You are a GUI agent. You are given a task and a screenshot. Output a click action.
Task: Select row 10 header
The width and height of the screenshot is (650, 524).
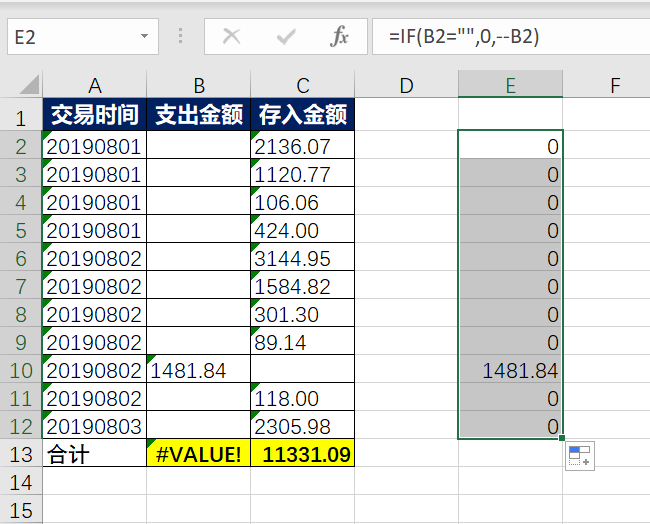(21, 369)
